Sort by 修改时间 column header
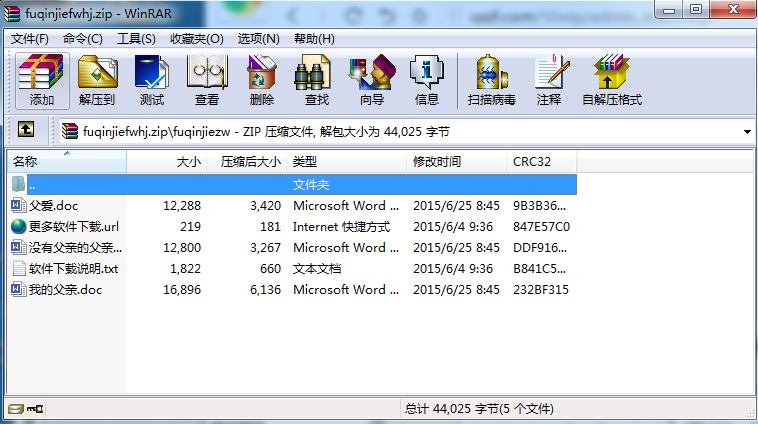758x424 pixels. tap(457, 161)
